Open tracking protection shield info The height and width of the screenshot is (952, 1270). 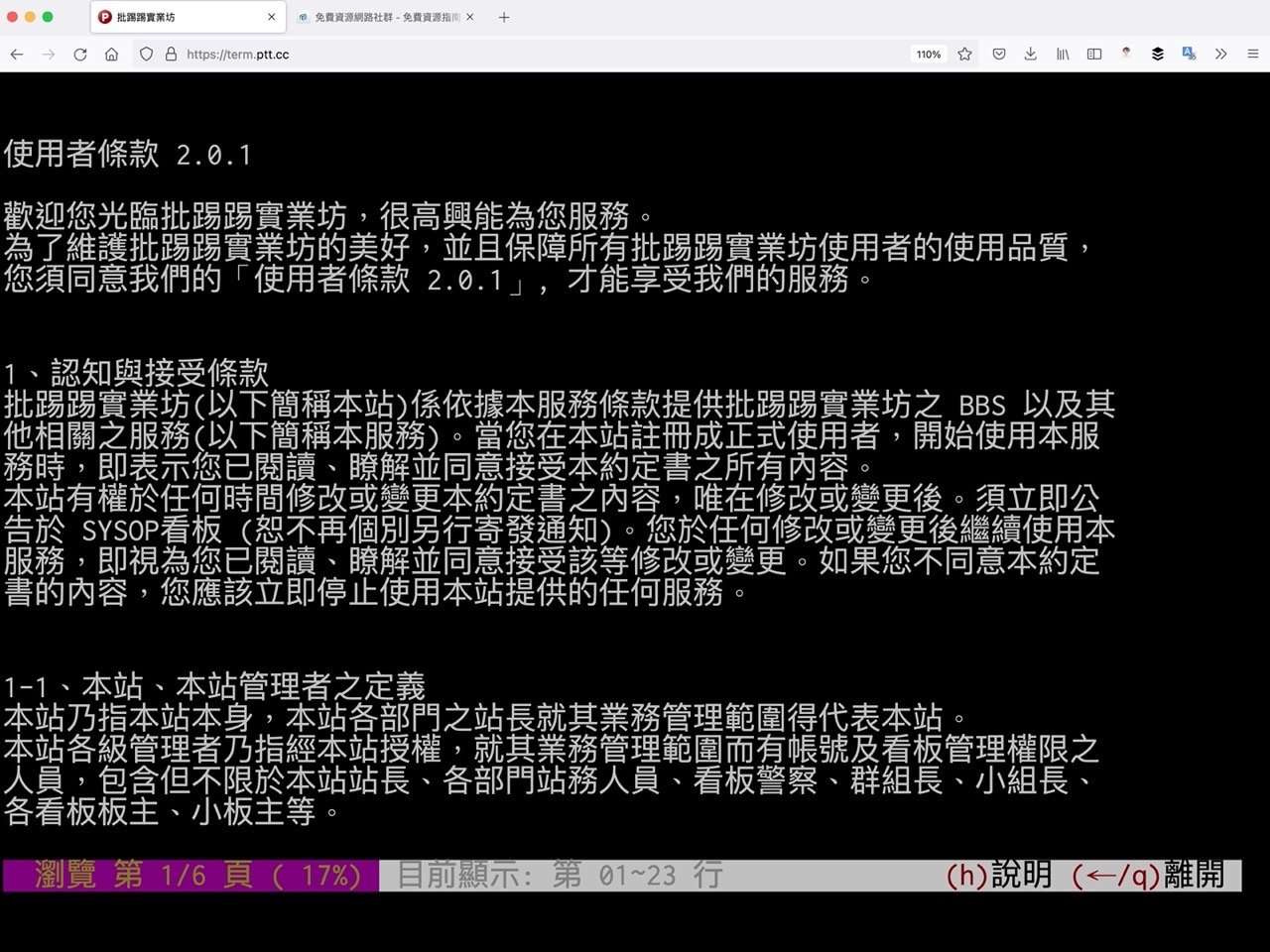(x=147, y=55)
